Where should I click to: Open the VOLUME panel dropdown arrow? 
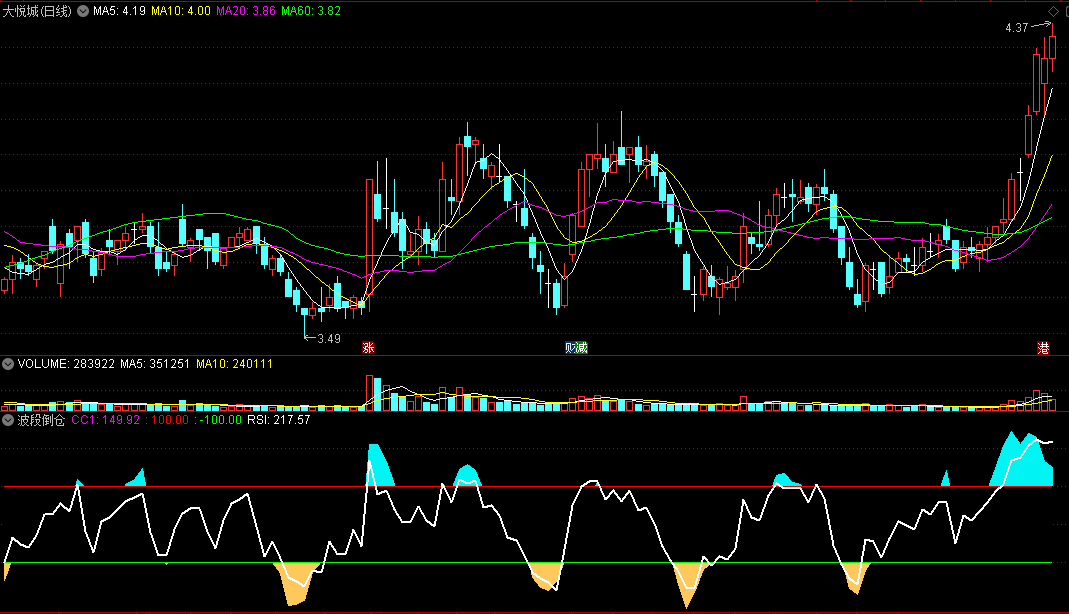[8, 364]
